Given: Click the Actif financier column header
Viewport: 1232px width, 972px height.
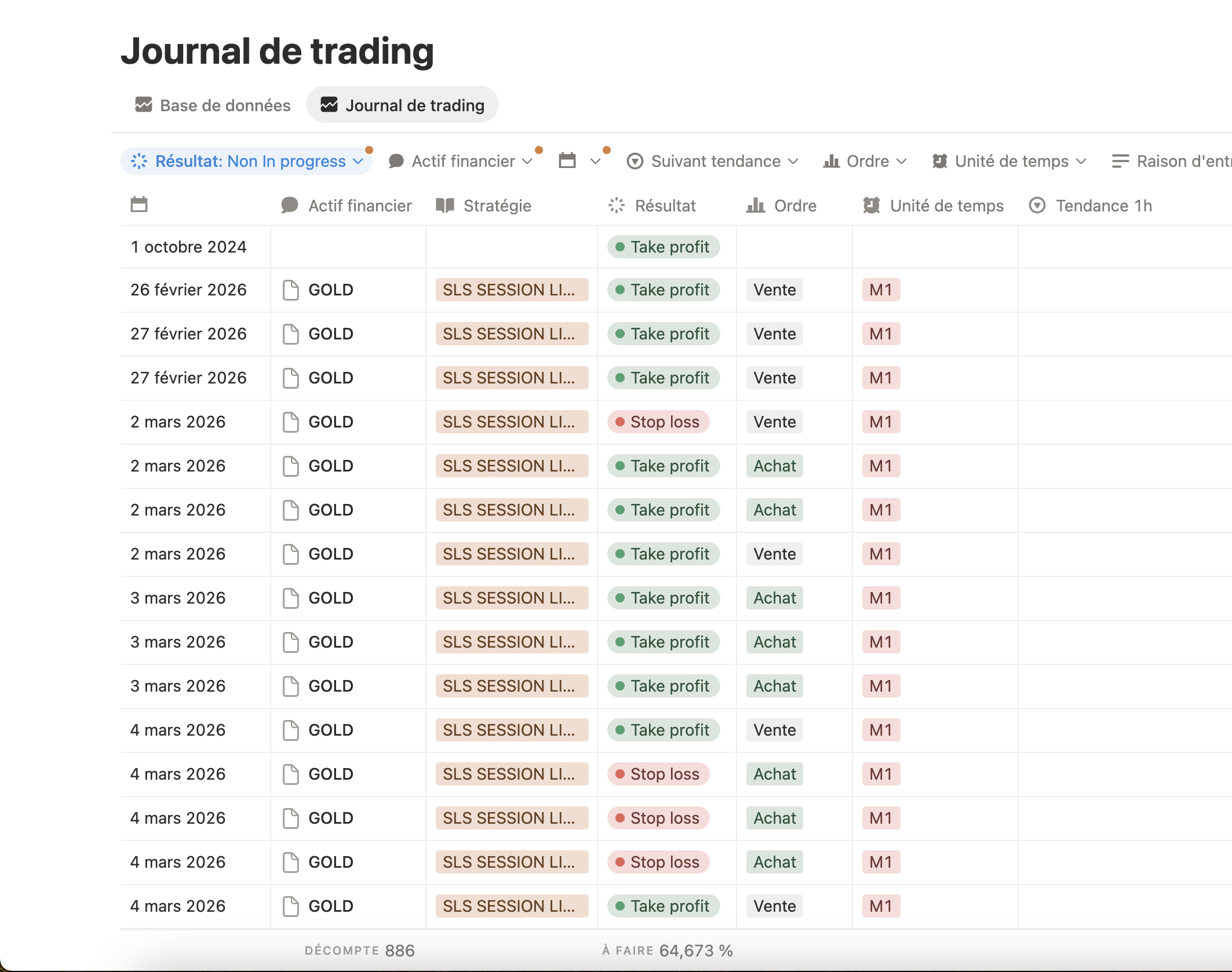Looking at the screenshot, I should [347, 206].
